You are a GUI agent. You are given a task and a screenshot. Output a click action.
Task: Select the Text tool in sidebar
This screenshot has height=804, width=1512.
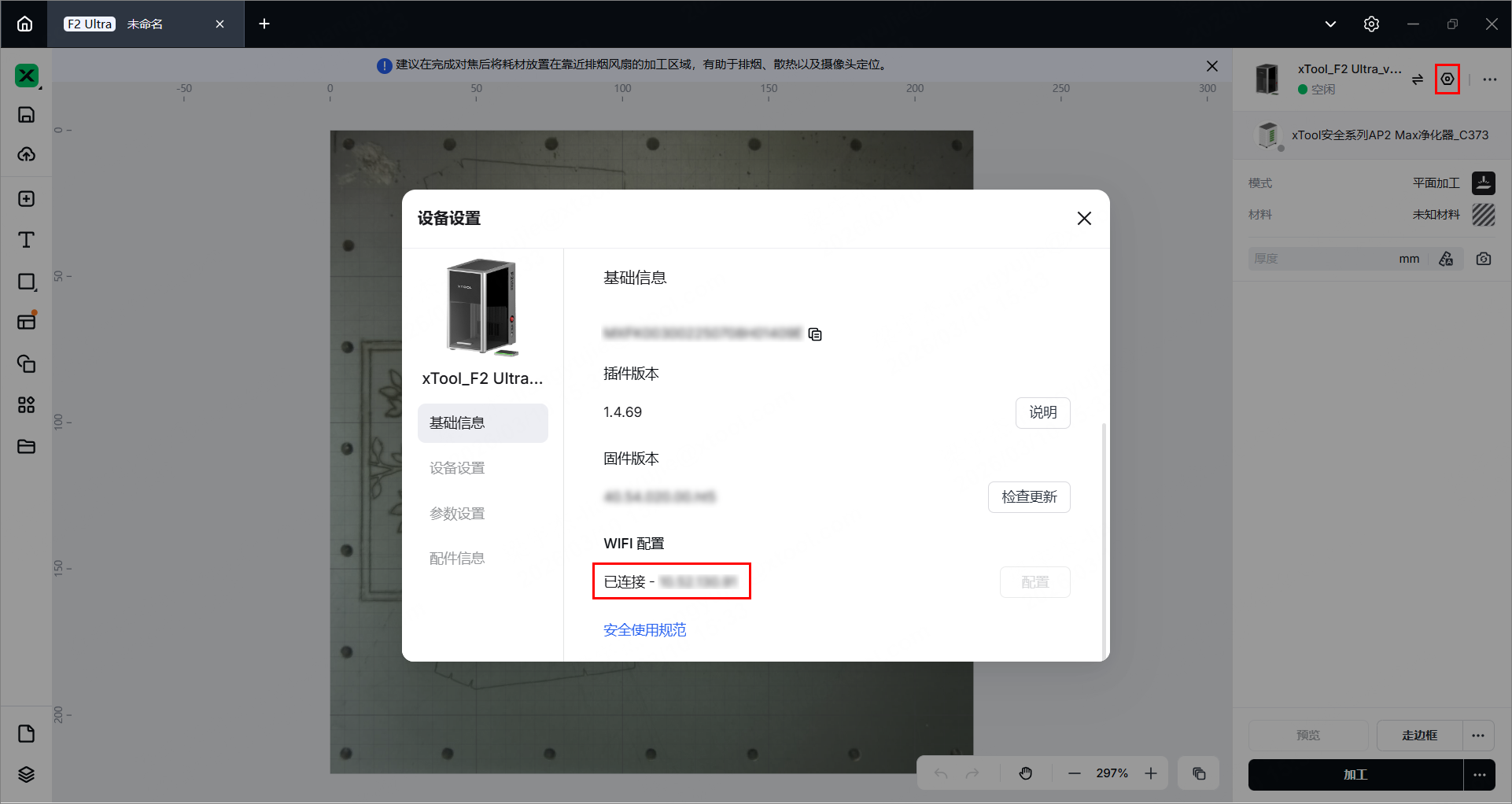[26, 240]
